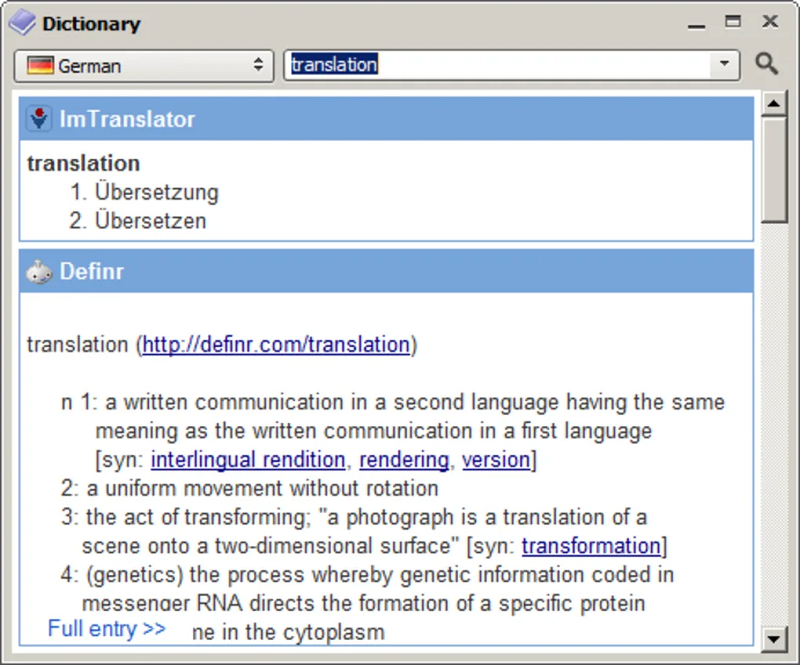Follow the version synonym link
The width and height of the screenshot is (800, 665).
(495, 460)
